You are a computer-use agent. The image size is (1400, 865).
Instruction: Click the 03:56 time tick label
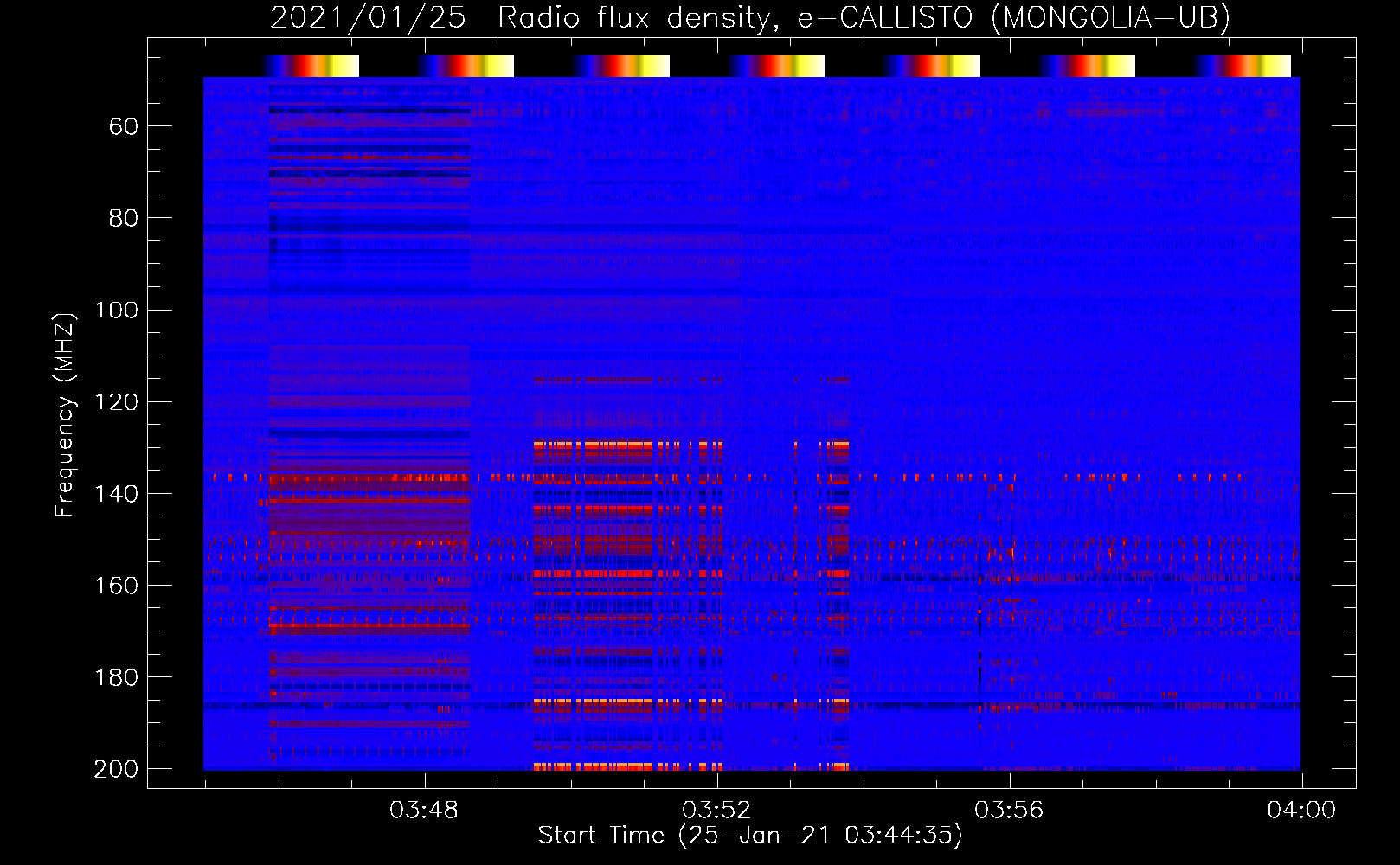[1009, 811]
